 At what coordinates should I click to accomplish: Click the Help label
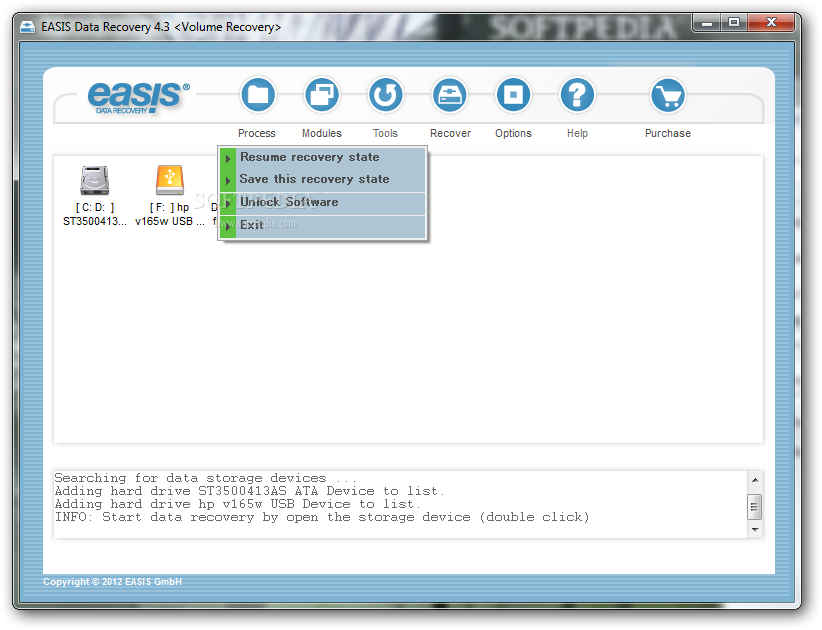tap(577, 133)
